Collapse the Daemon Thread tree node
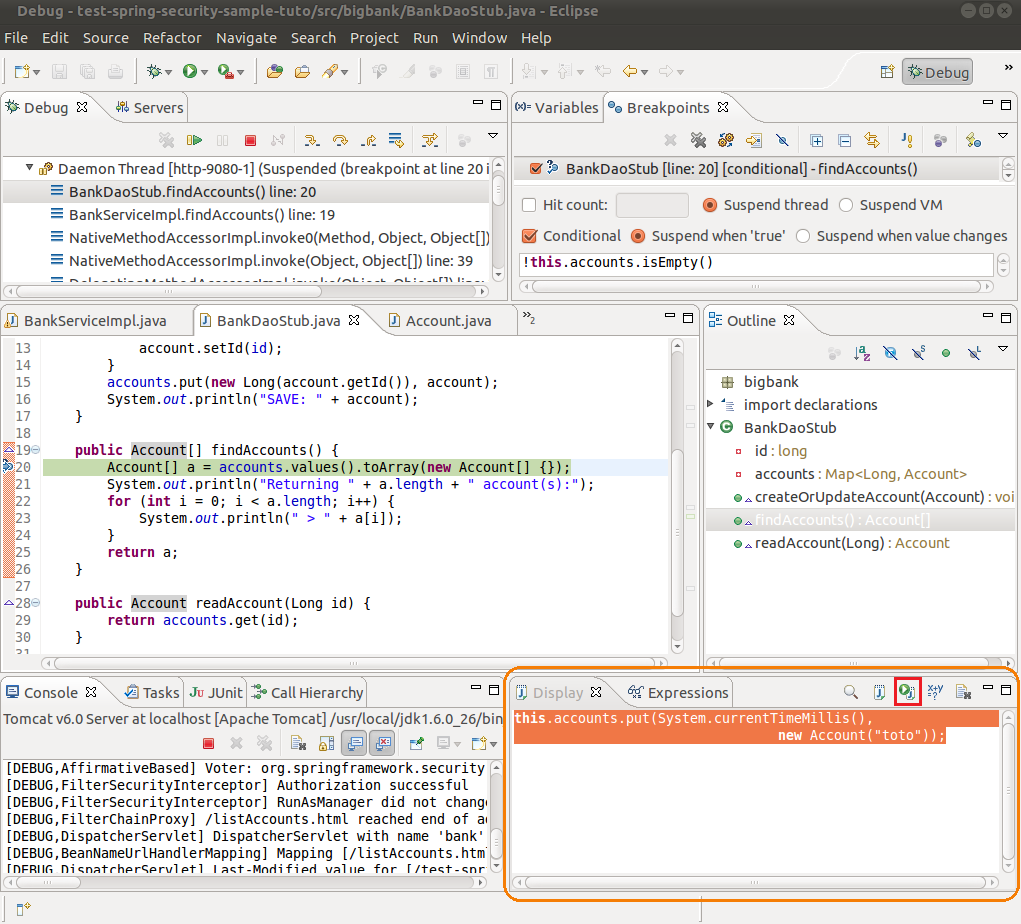 (x=29, y=169)
